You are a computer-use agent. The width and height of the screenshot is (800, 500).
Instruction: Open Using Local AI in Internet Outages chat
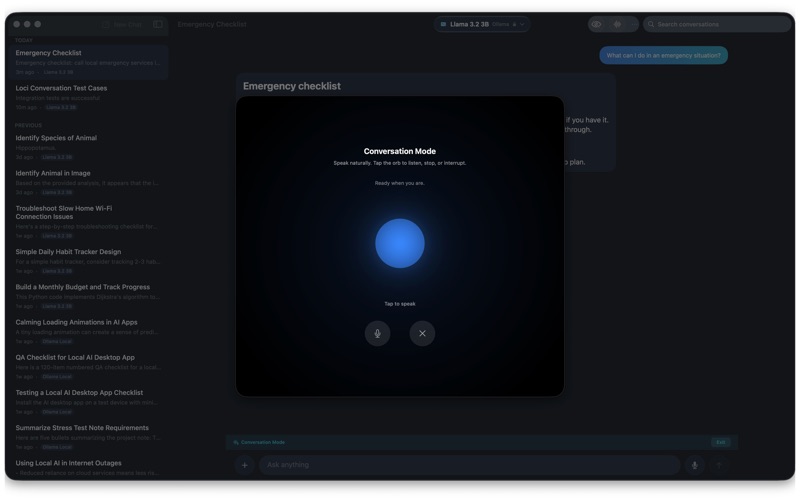click(88, 467)
